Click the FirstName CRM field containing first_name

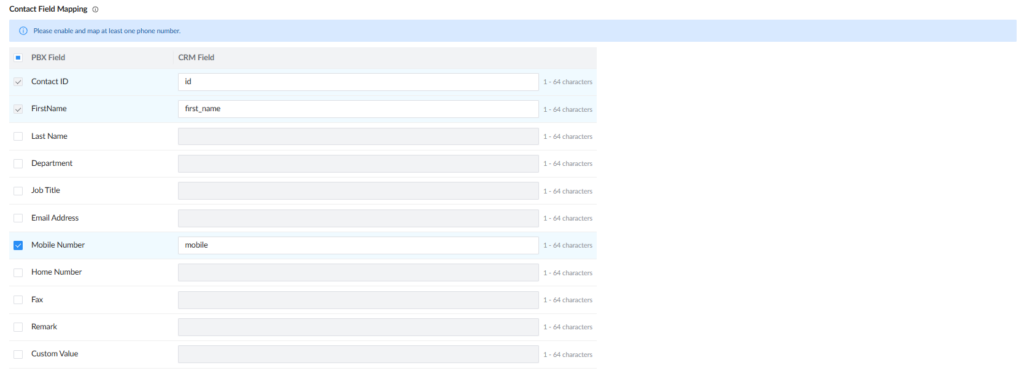pyautogui.click(x=358, y=109)
